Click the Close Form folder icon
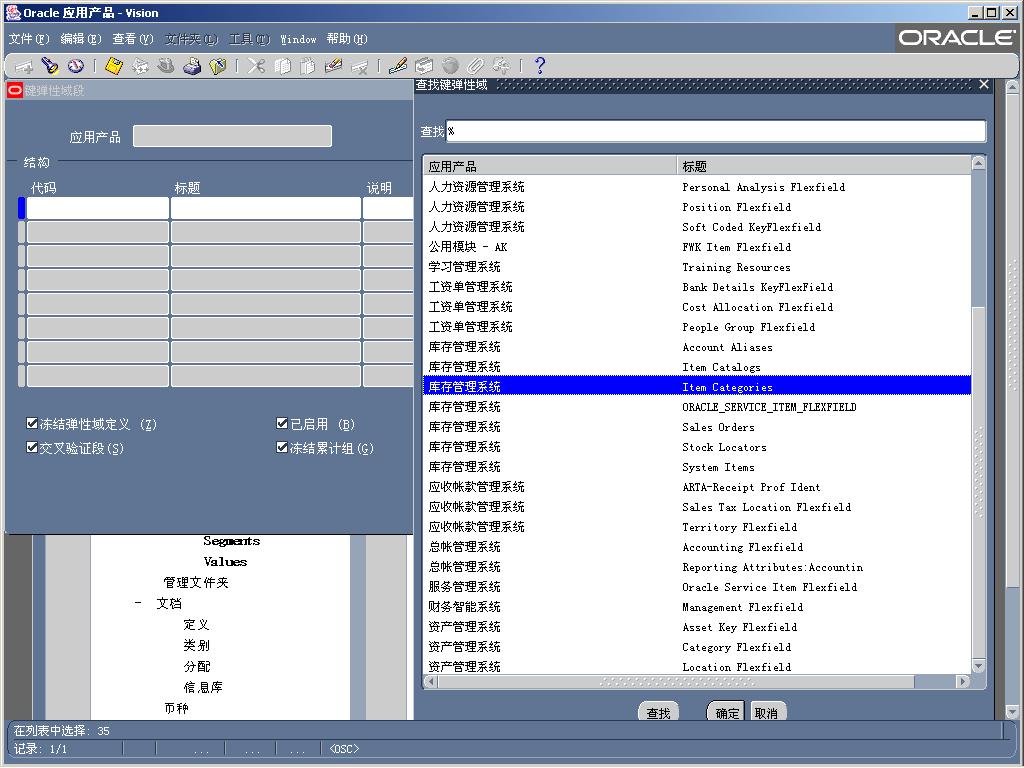The width and height of the screenshot is (1024, 768). click(218, 66)
